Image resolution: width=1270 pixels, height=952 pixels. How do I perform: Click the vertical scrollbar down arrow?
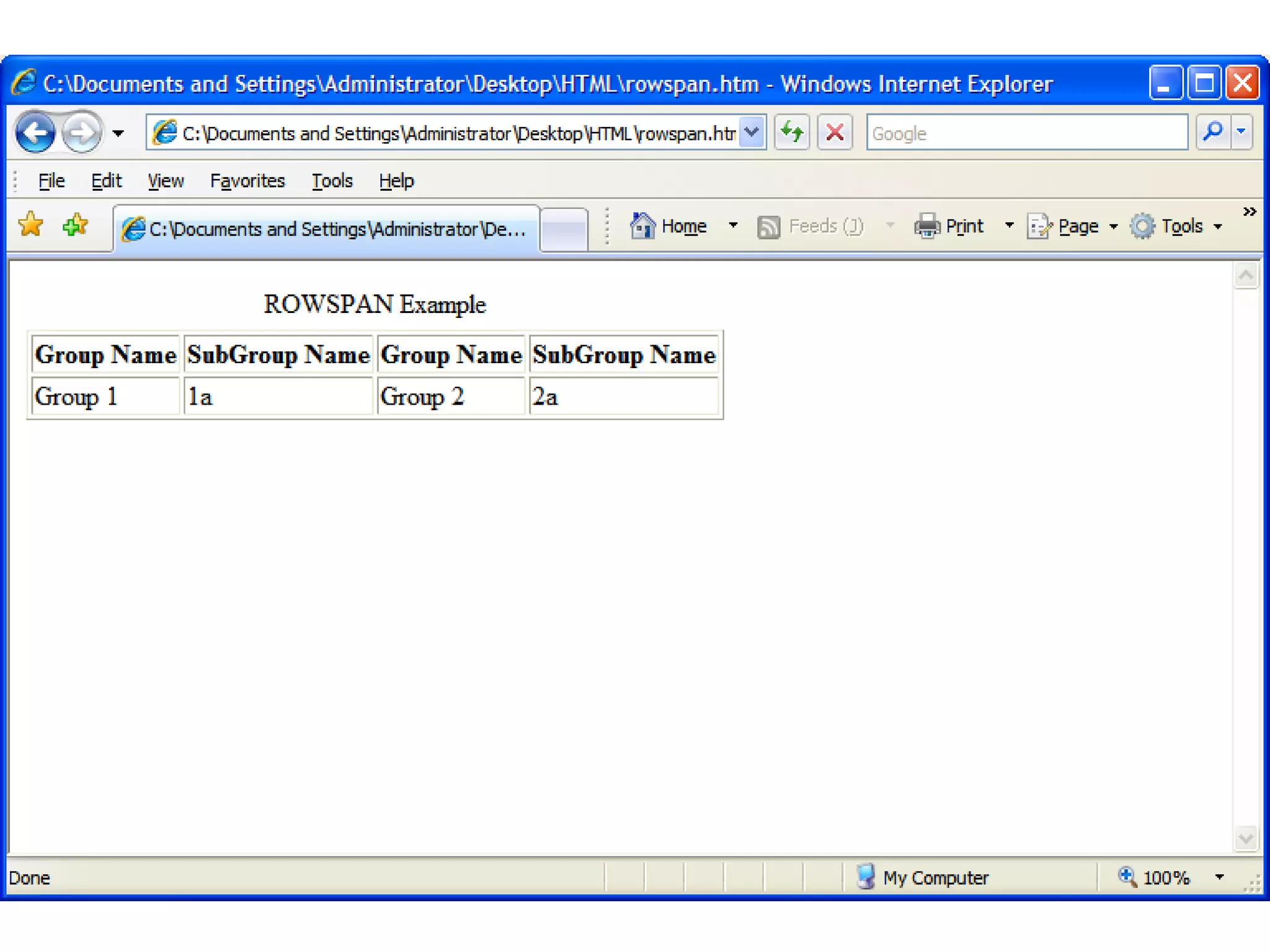[x=1246, y=839]
